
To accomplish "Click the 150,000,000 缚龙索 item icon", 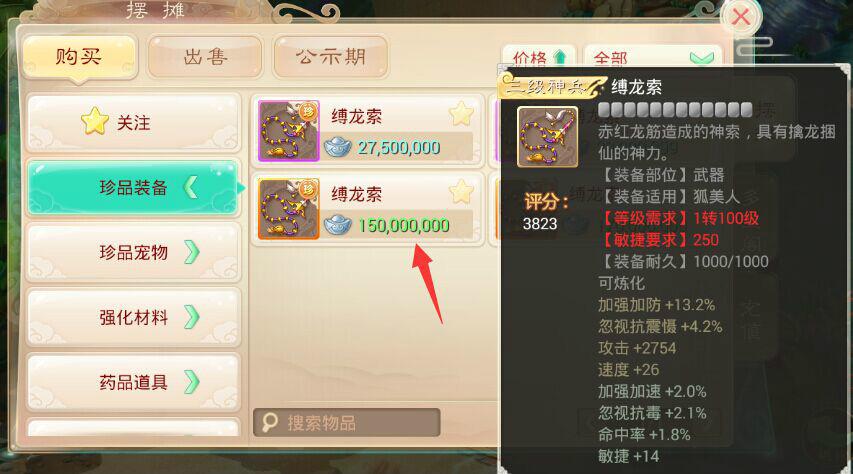I will [x=288, y=209].
